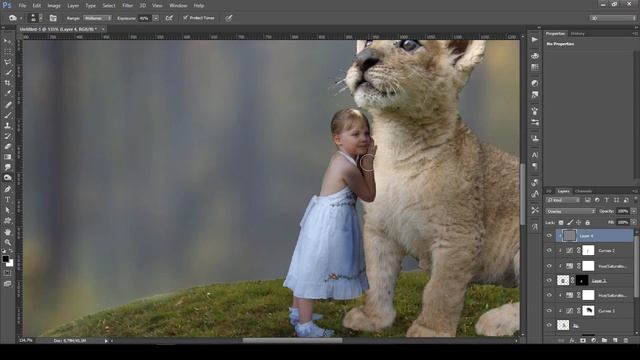Image resolution: width=640 pixels, height=360 pixels.
Task: Open the File menu
Action: (x=22, y=6)
